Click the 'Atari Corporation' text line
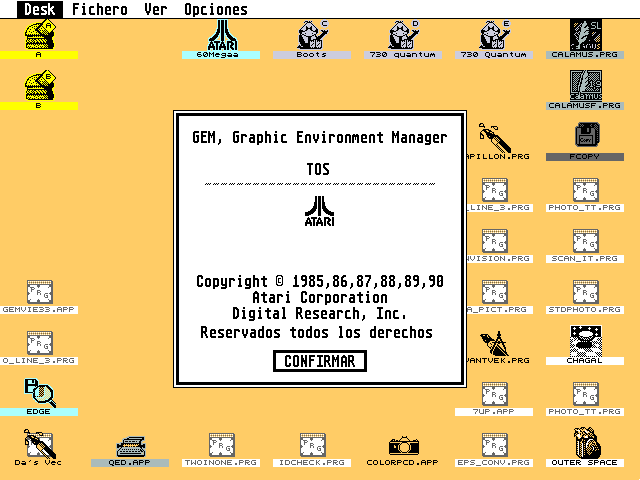640x480 pixels. (320, 297)
